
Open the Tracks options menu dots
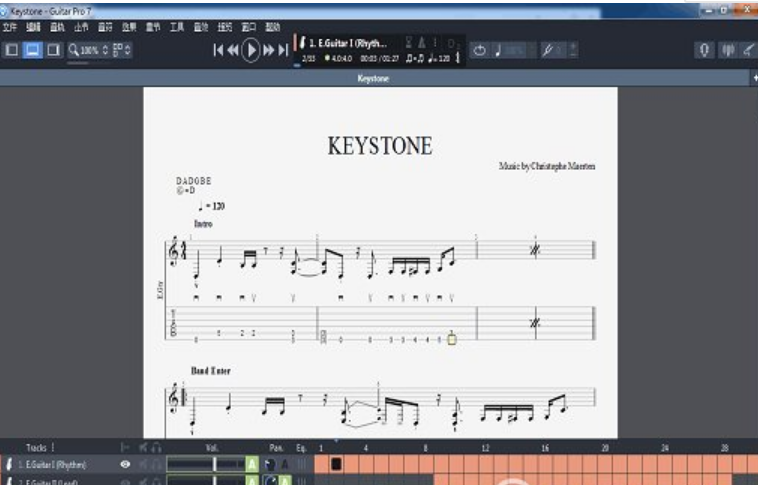53,447
